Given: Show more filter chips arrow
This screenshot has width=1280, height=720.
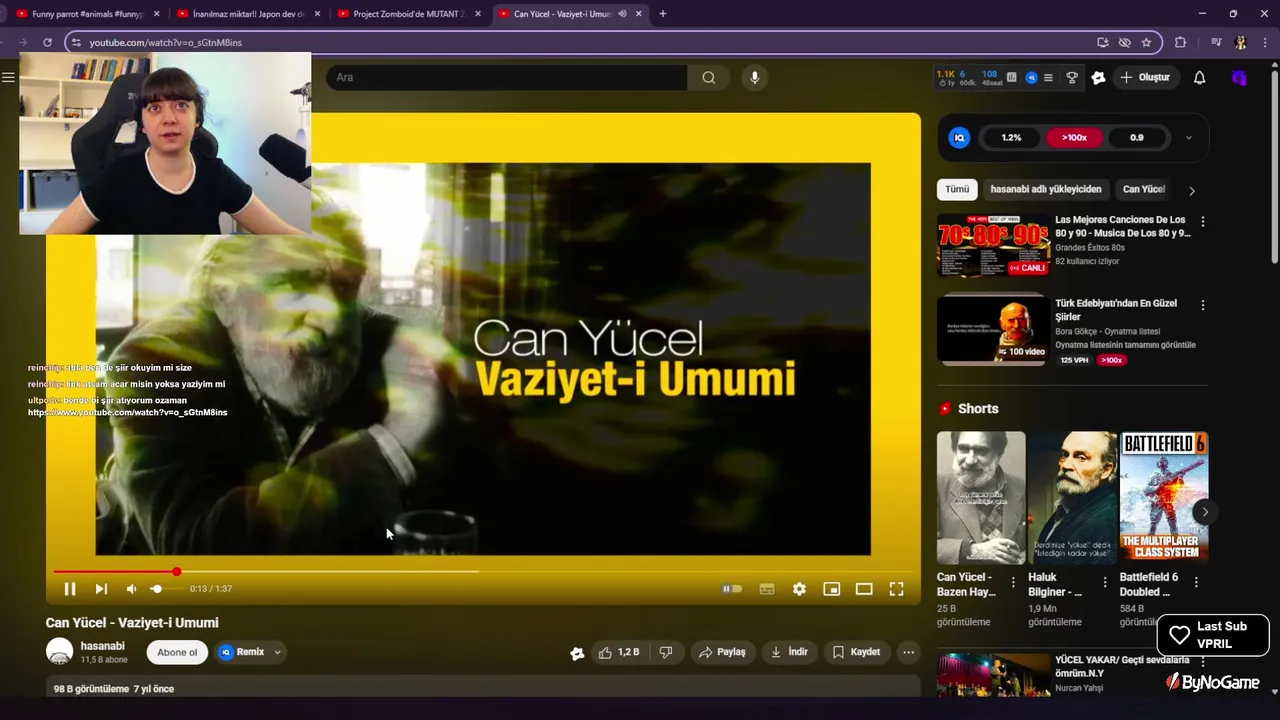Looking at the screenshot, I should [x=1191, y=190].
